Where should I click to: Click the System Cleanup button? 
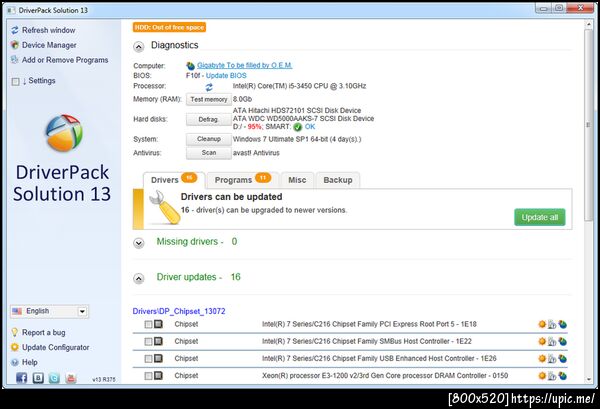(209, 139)
